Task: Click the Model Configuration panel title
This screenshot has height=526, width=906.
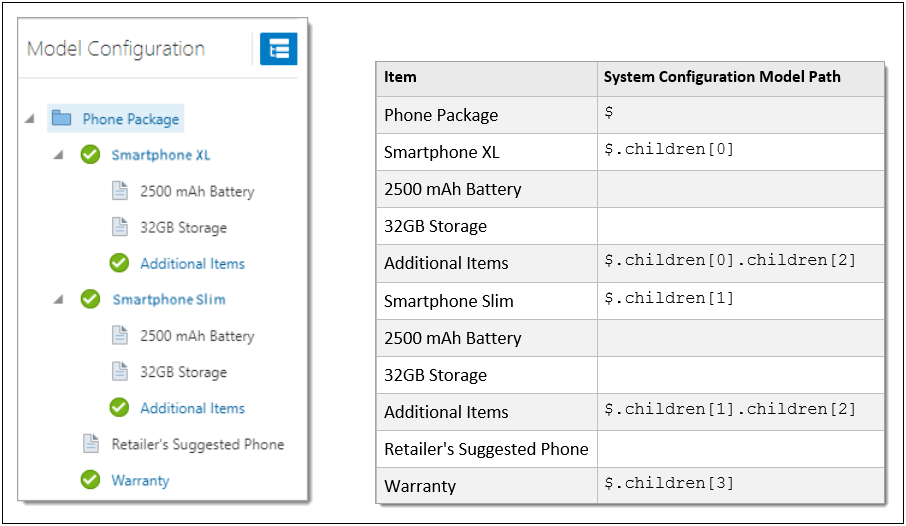Action: tap(116, 49)
